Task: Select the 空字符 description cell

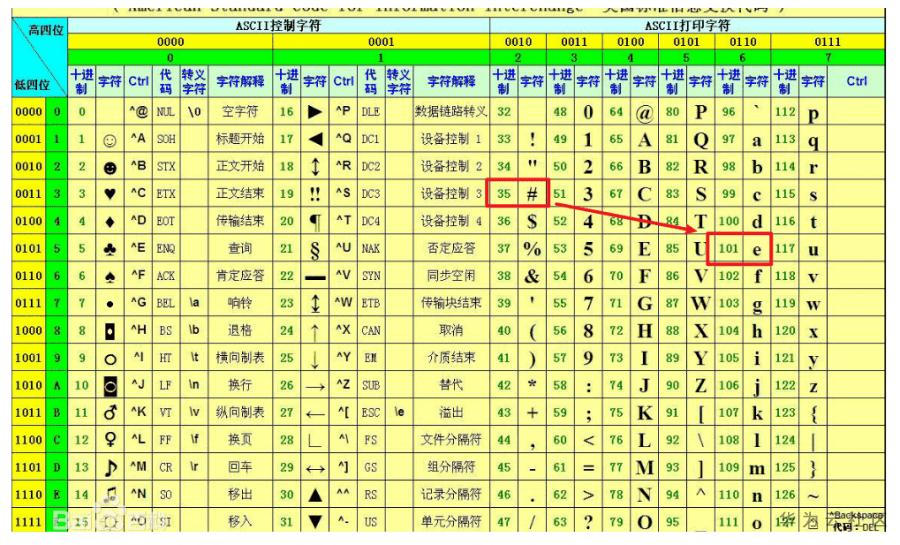Action: 240,111
